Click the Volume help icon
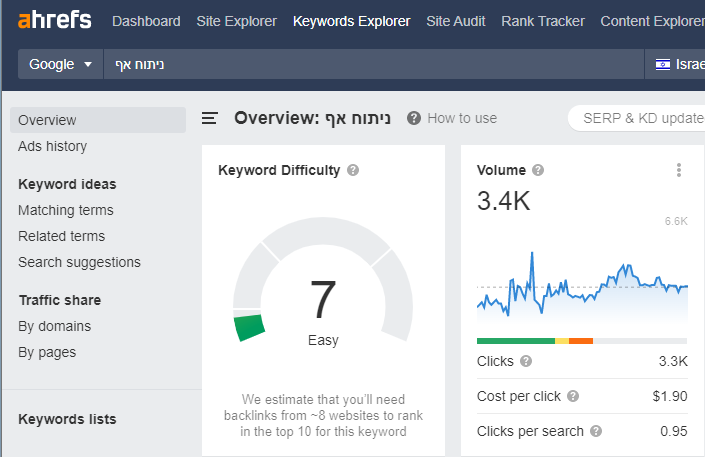The image size is (705, 457). [538, 170]
